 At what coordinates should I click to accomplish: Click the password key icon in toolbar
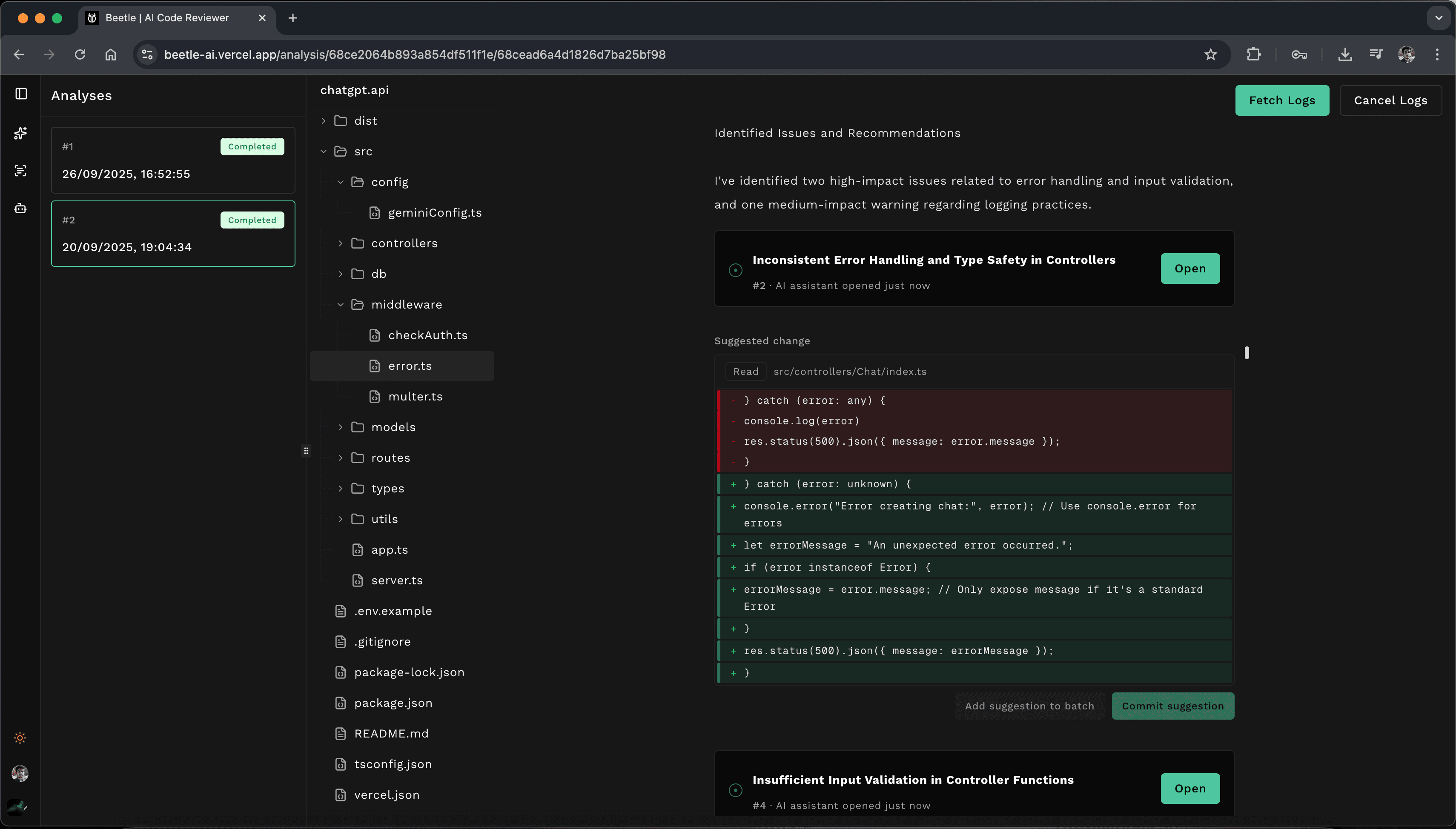(1299, 54)
